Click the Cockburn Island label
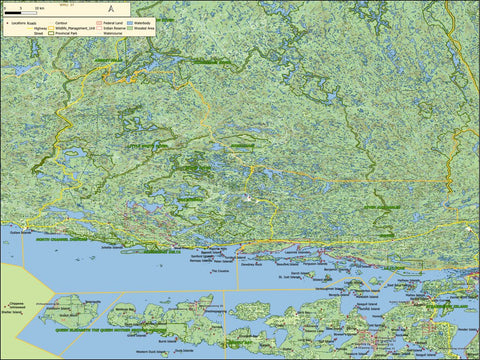Screen dimensions: 480x360 click(58, 308)
